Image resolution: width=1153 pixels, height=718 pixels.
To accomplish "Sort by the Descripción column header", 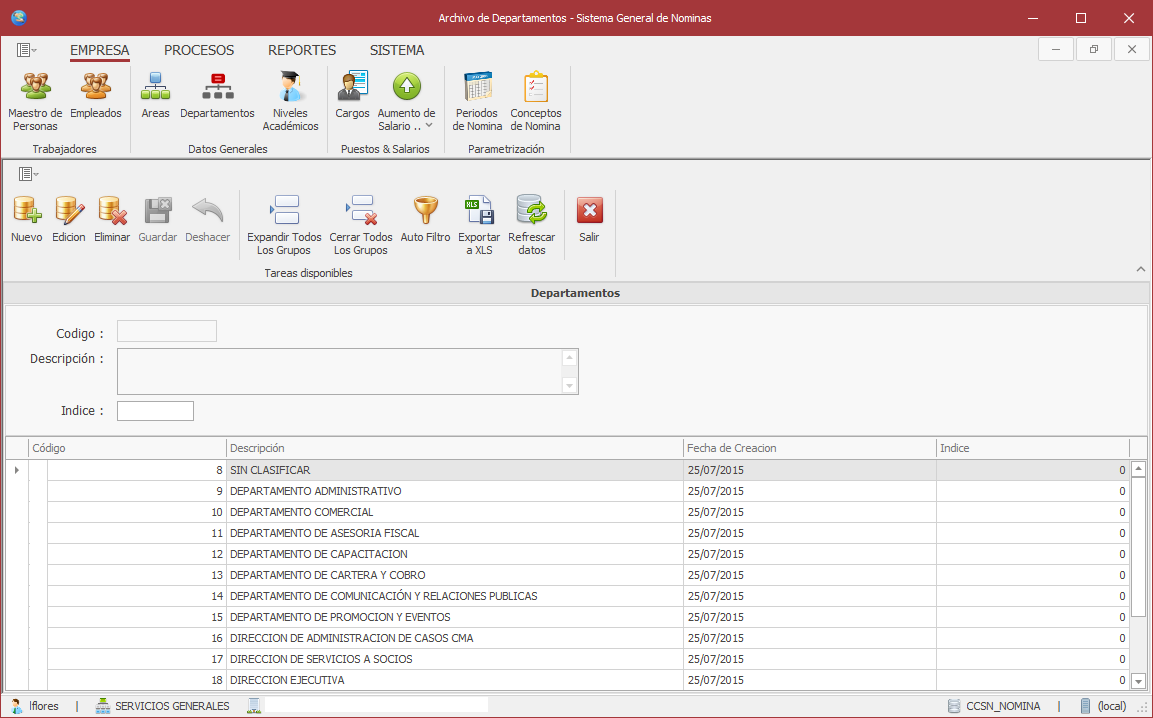I will (454, 448).
